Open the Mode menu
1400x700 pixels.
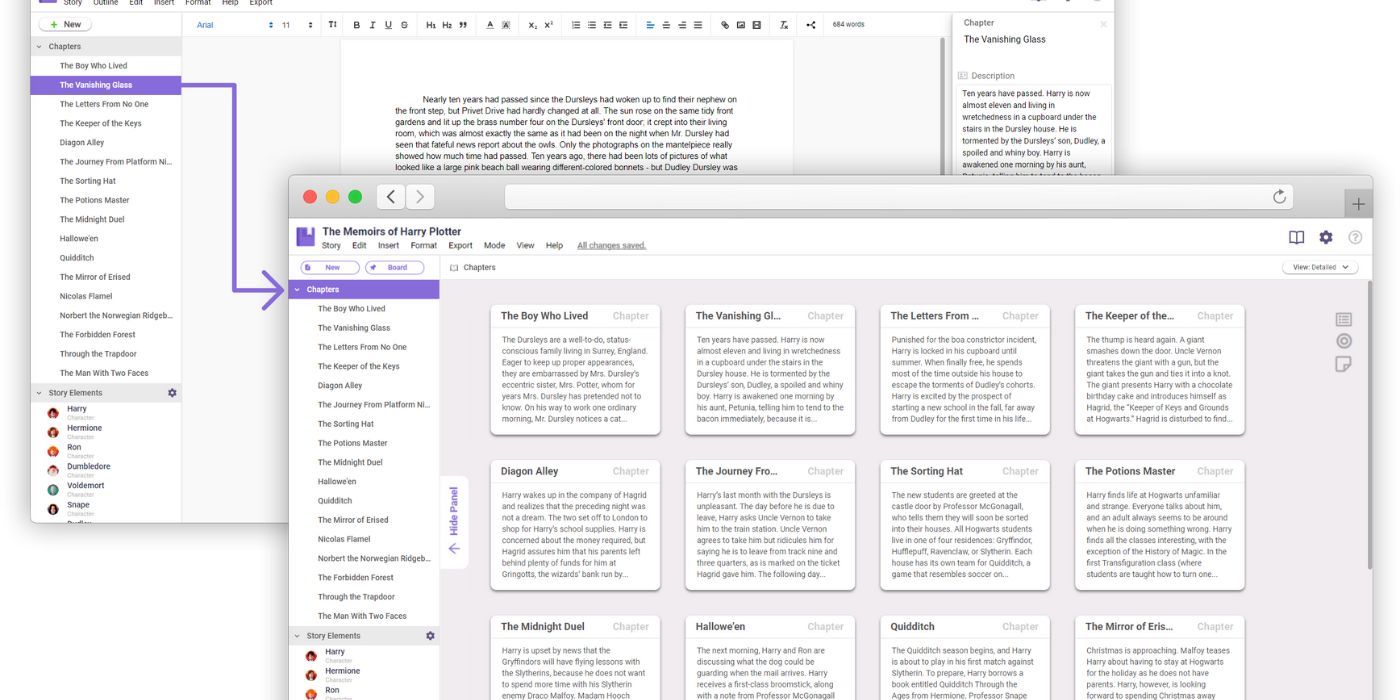[x=494, y=246]
